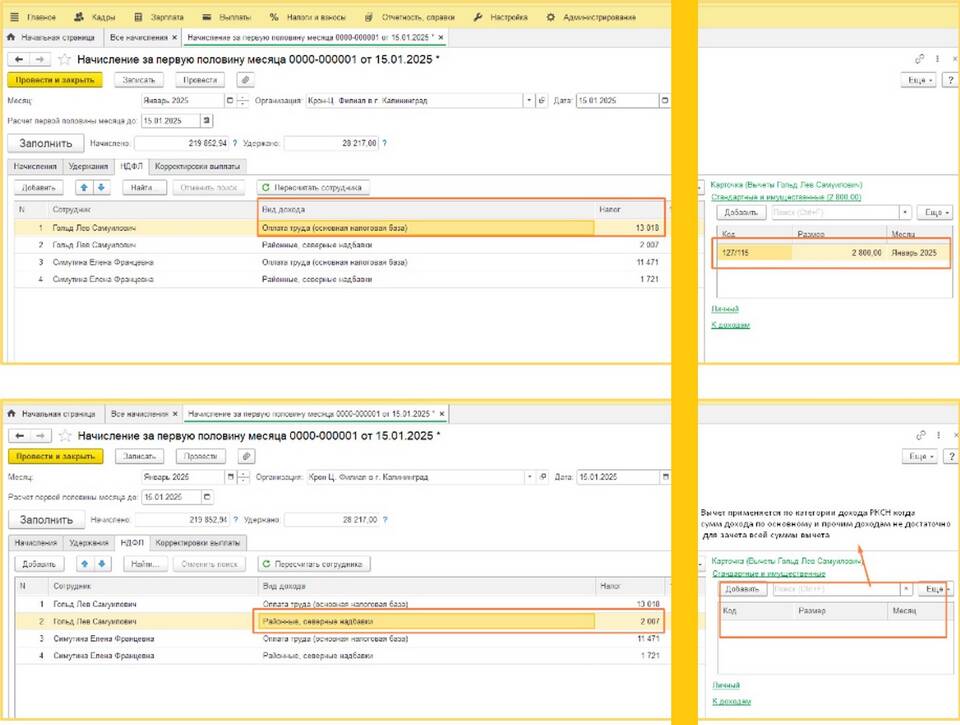Select Симутина row with tax 1 721, lower screenshot
The image size is (960, 725).
[343, 656]
